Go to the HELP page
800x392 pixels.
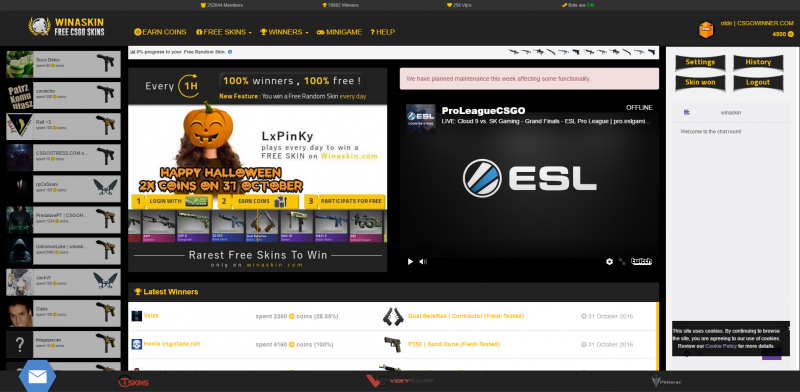tap(383, 32)
